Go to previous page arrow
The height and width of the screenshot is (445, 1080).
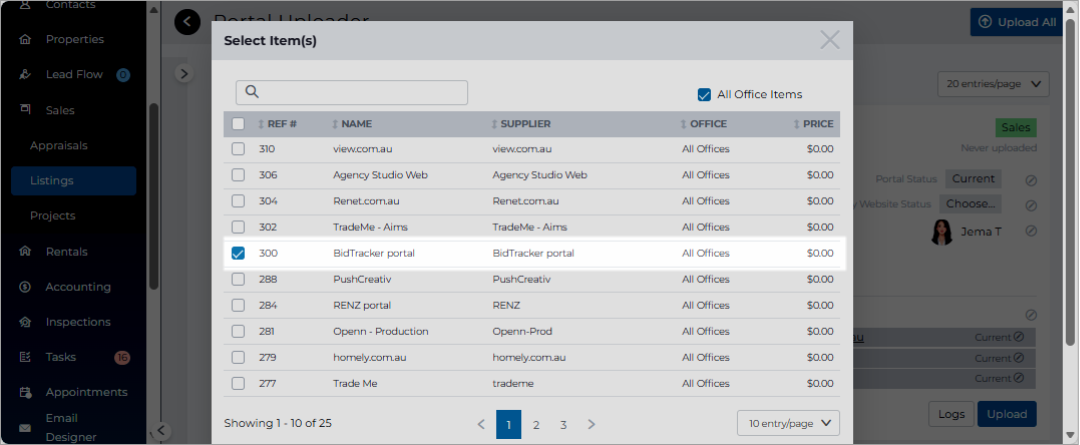point(481,424)
